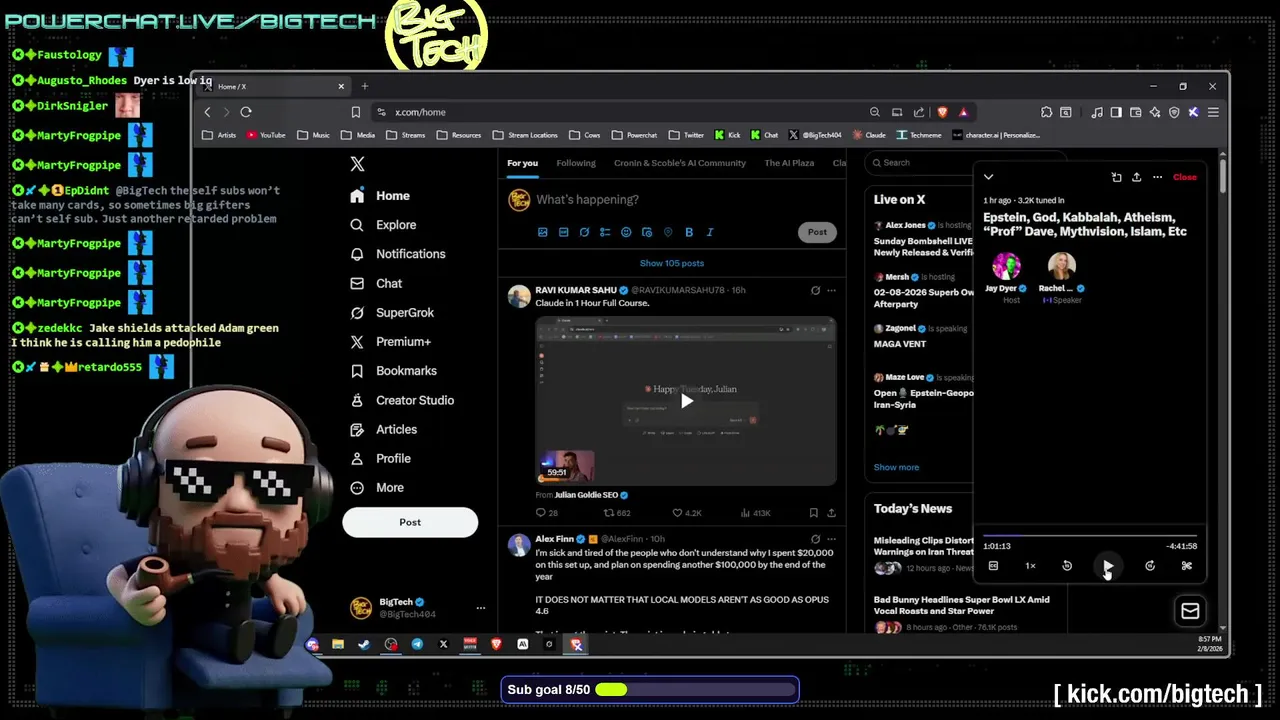Add a GIF in the composer
1280x720 pixels.
click(564, 232)
